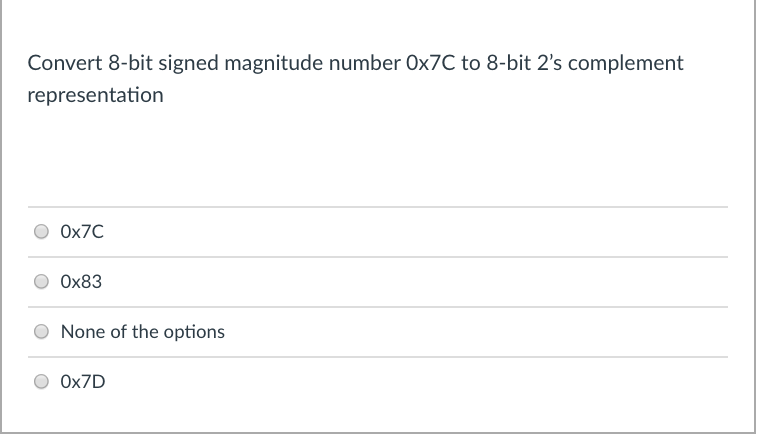Click the 0x7C answer label text
Image resolution: width=762 pixels, height=444 pixels.
point(82,232)
